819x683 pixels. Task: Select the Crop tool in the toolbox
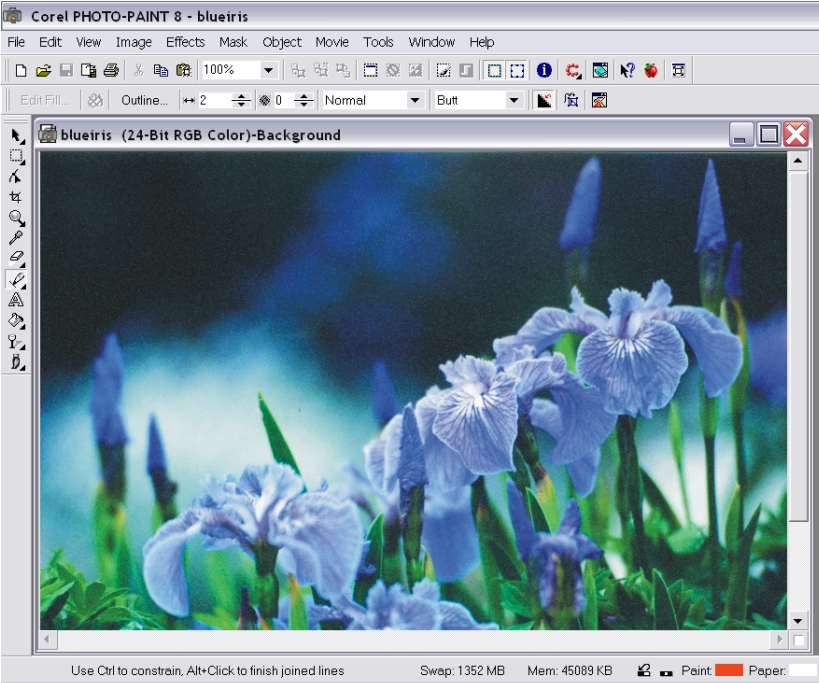click(x=16, y=197)
